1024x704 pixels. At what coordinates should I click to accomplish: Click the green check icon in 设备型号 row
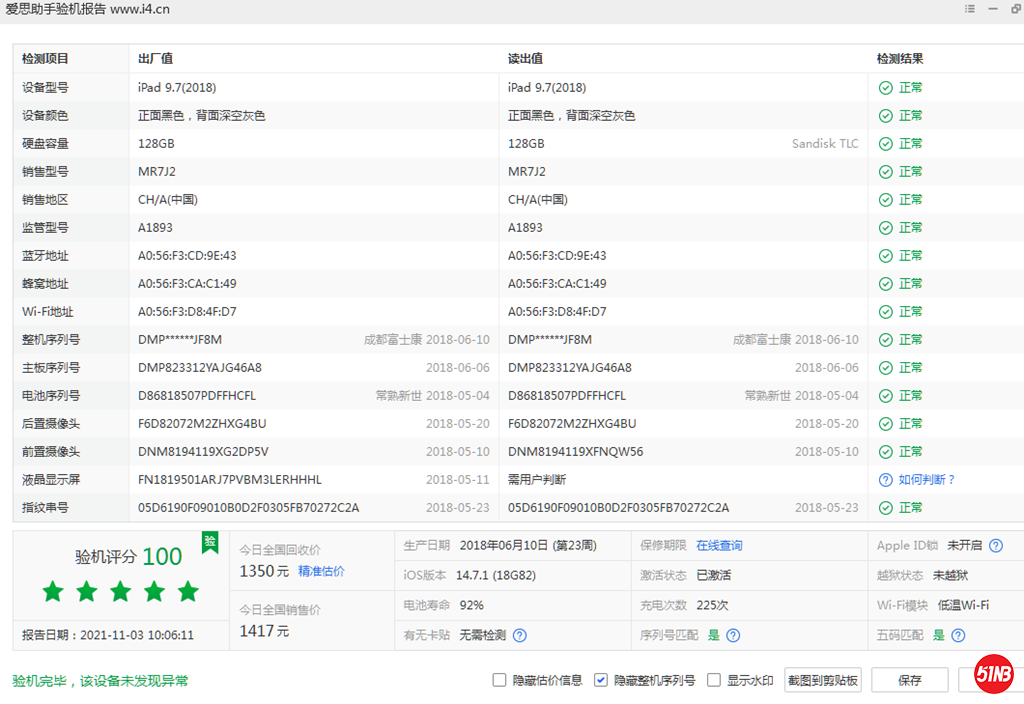pyautogui.click(x=886, y=88)
